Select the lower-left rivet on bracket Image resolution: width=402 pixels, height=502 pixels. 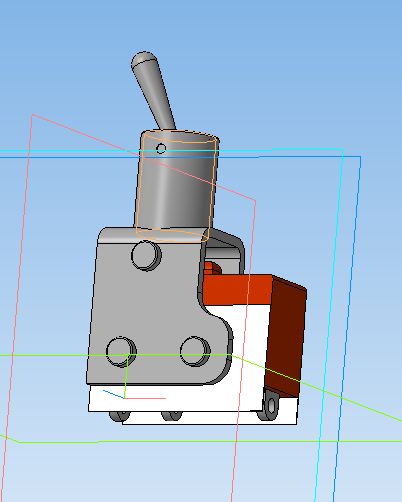click(121, 352)
